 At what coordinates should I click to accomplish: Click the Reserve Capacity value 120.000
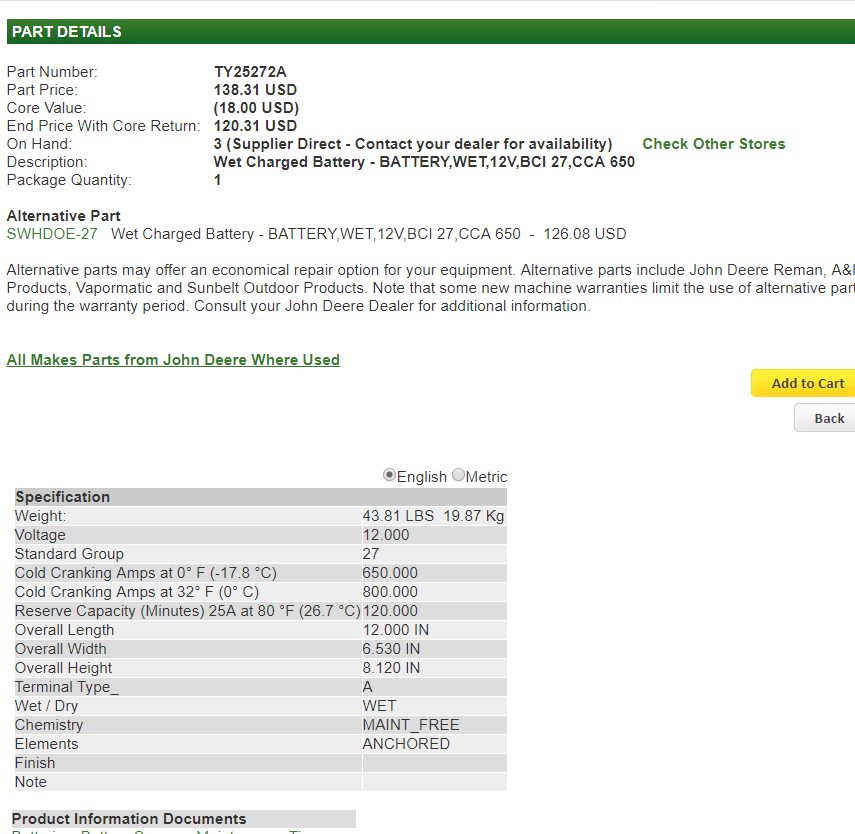390,611
